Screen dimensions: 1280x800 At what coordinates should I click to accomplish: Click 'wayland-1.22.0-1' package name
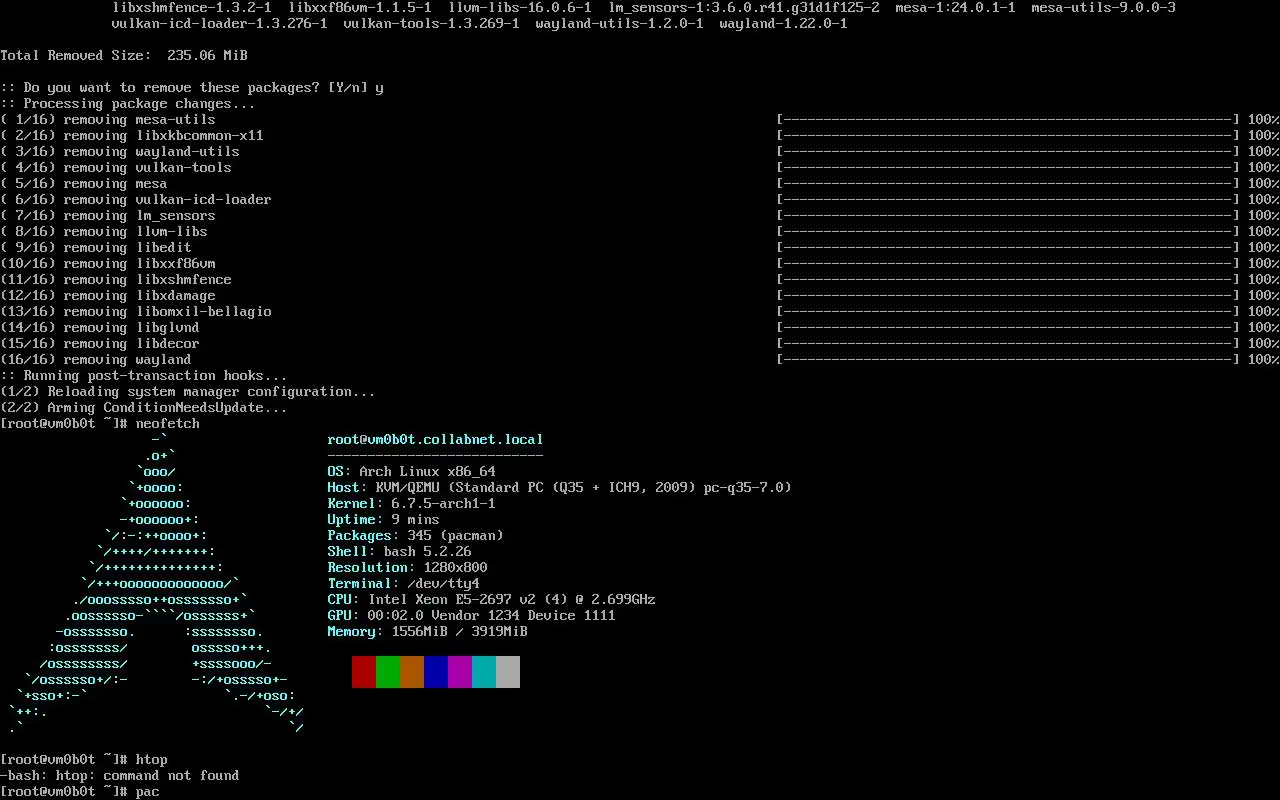click(784, 24)
